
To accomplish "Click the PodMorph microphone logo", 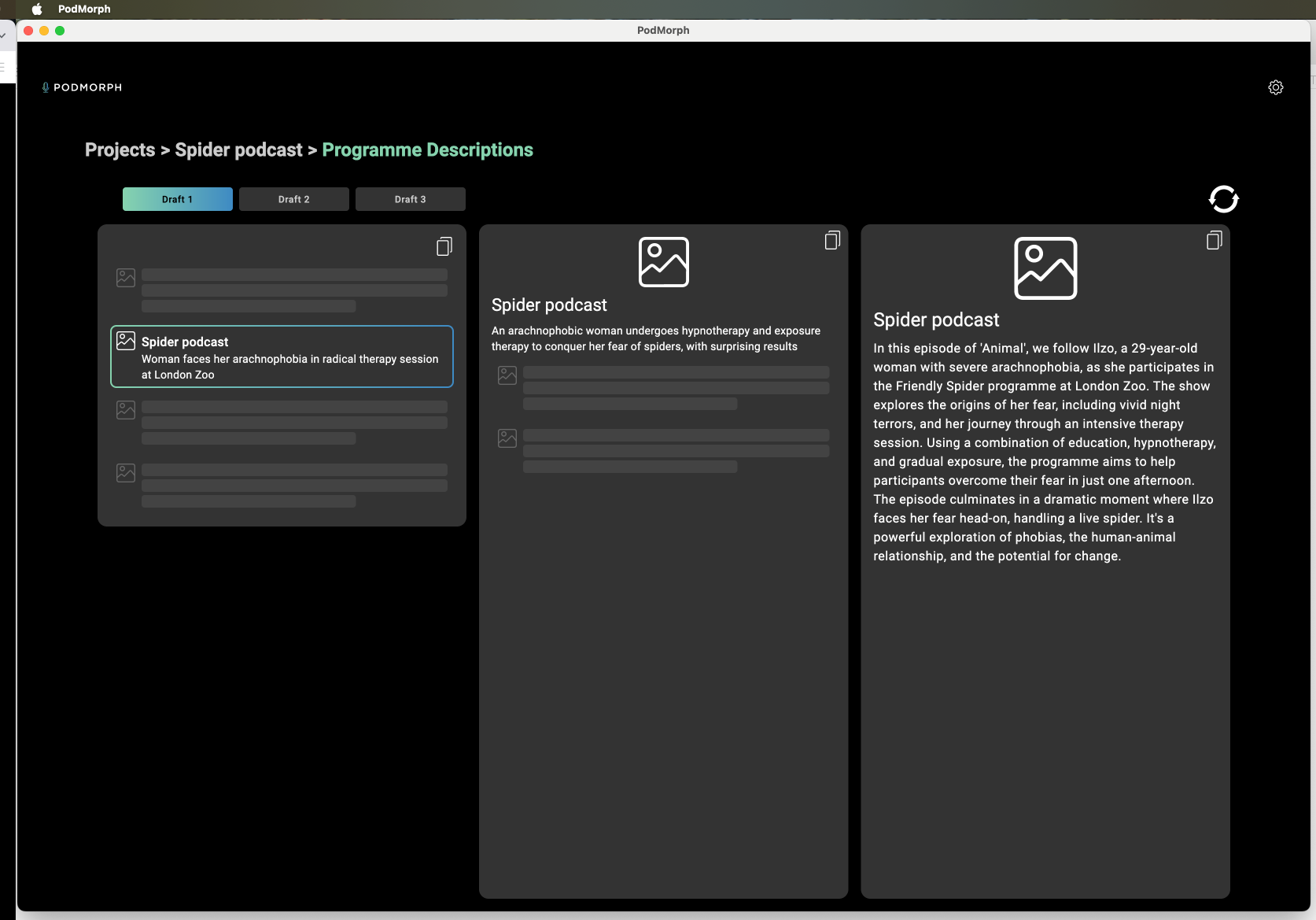I will [46, 87].
